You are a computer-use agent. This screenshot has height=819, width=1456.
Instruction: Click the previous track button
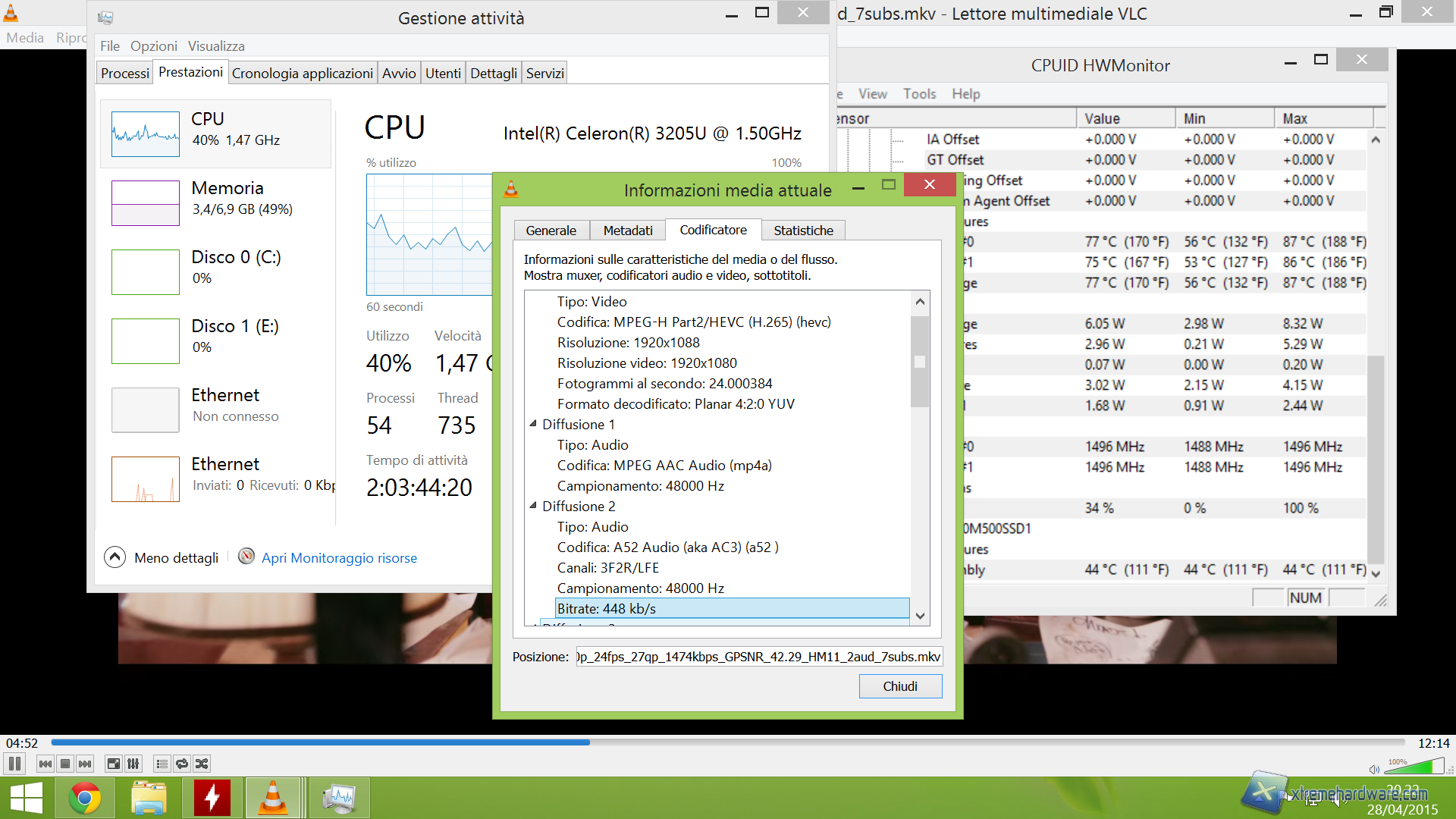click(45, 764)
